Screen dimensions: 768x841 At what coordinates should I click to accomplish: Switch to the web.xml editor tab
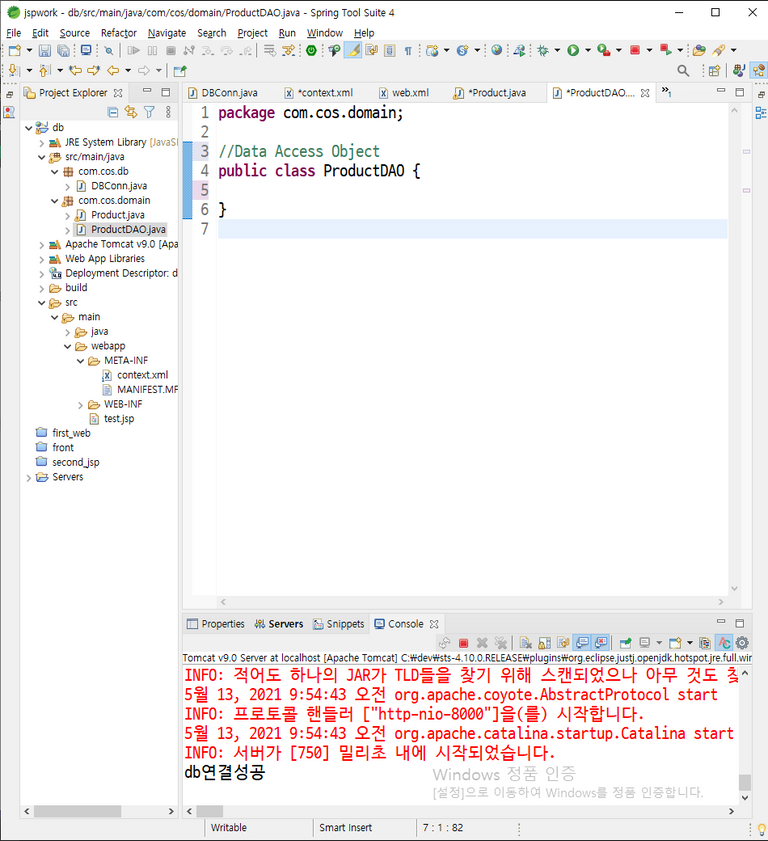(x=404, y=93)
